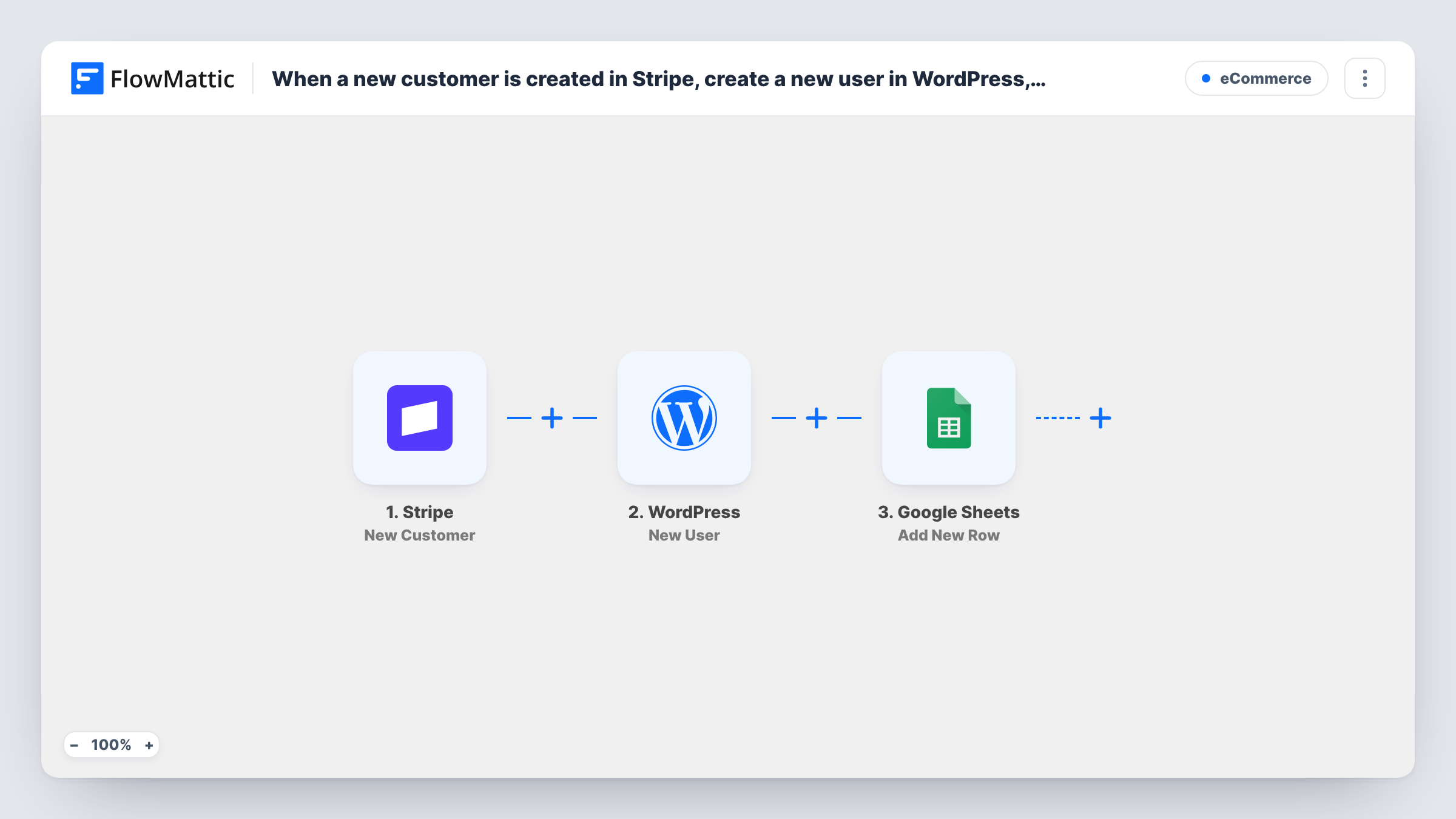Add a step between WordPress and Google Sheets
This screenshot has height=819, width=1456.
coord(817,418)
